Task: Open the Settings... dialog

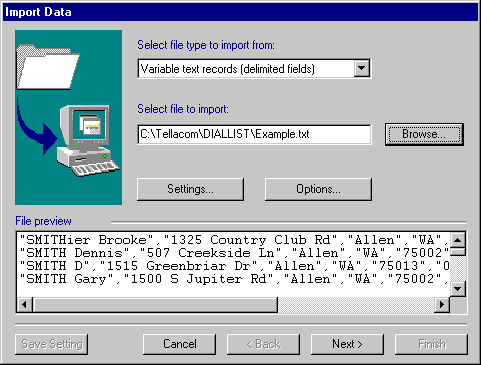Action: [190, 189]
